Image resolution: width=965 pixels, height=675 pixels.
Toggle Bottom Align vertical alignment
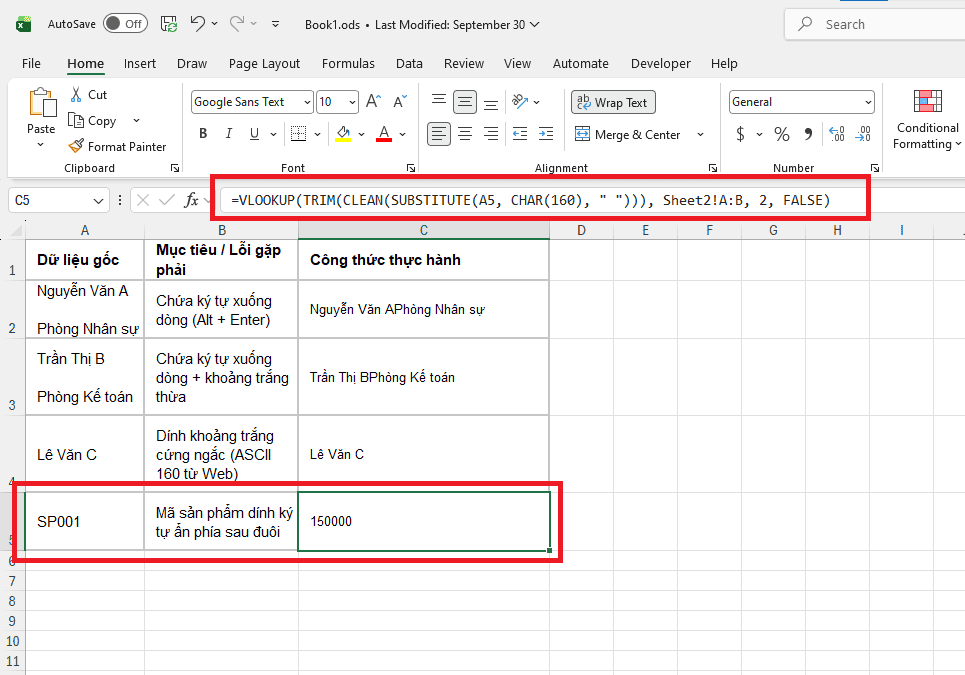[491, 103]
